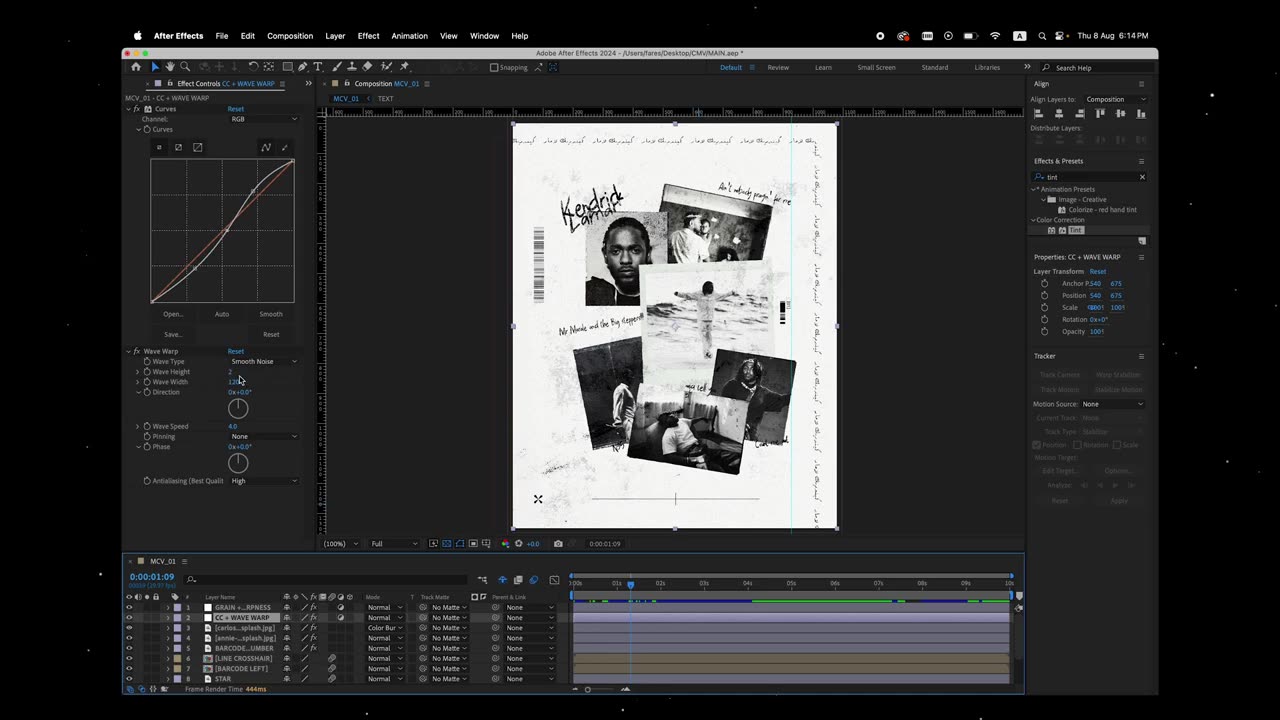Select the Type text tool
Screen dimensions: 1280x720
pyautogui.click(x=318, y=67)
